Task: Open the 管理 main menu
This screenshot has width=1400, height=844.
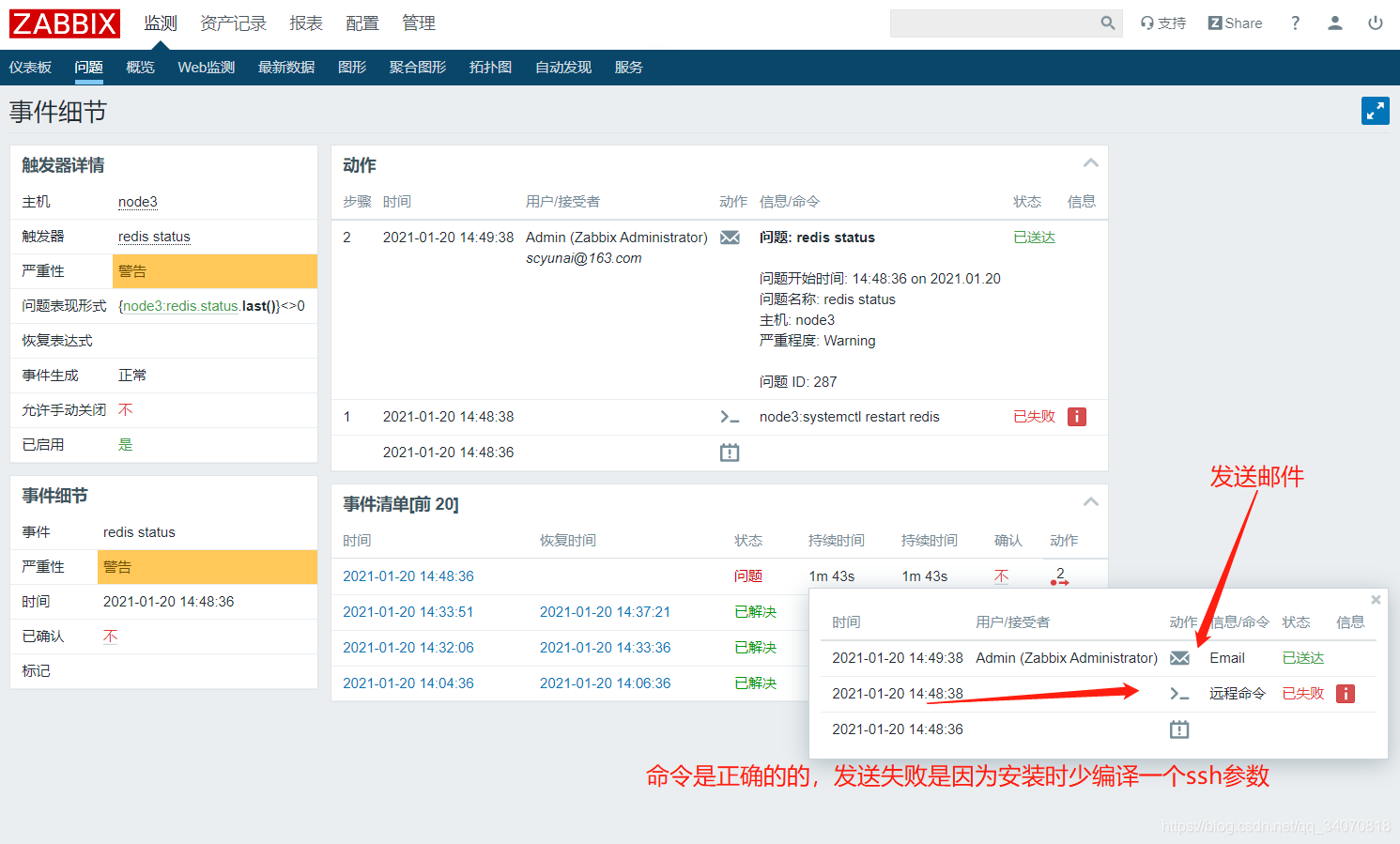Action: (x=419, y=23)
